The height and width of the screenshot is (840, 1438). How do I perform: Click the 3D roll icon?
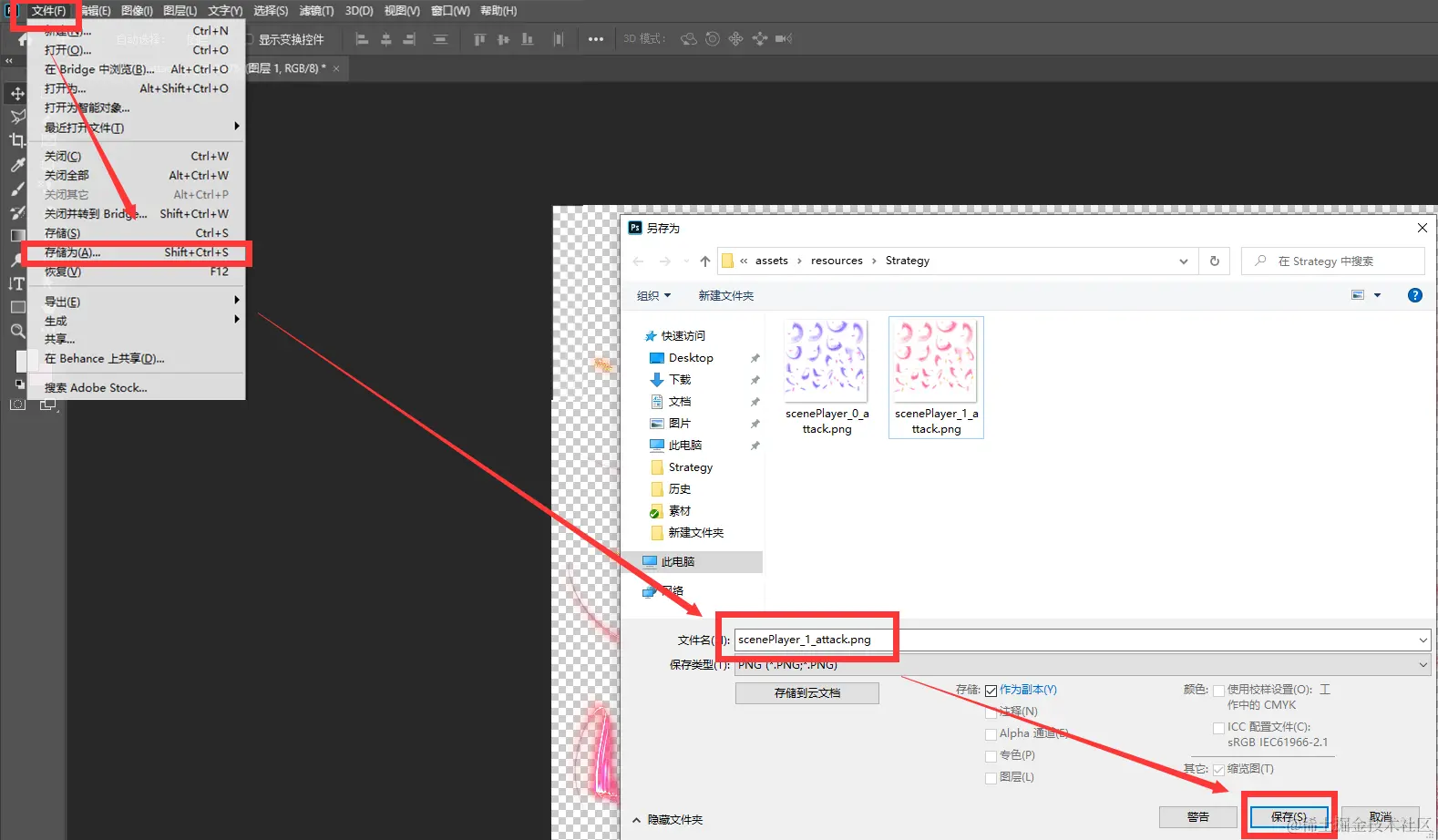coord(713,39)
